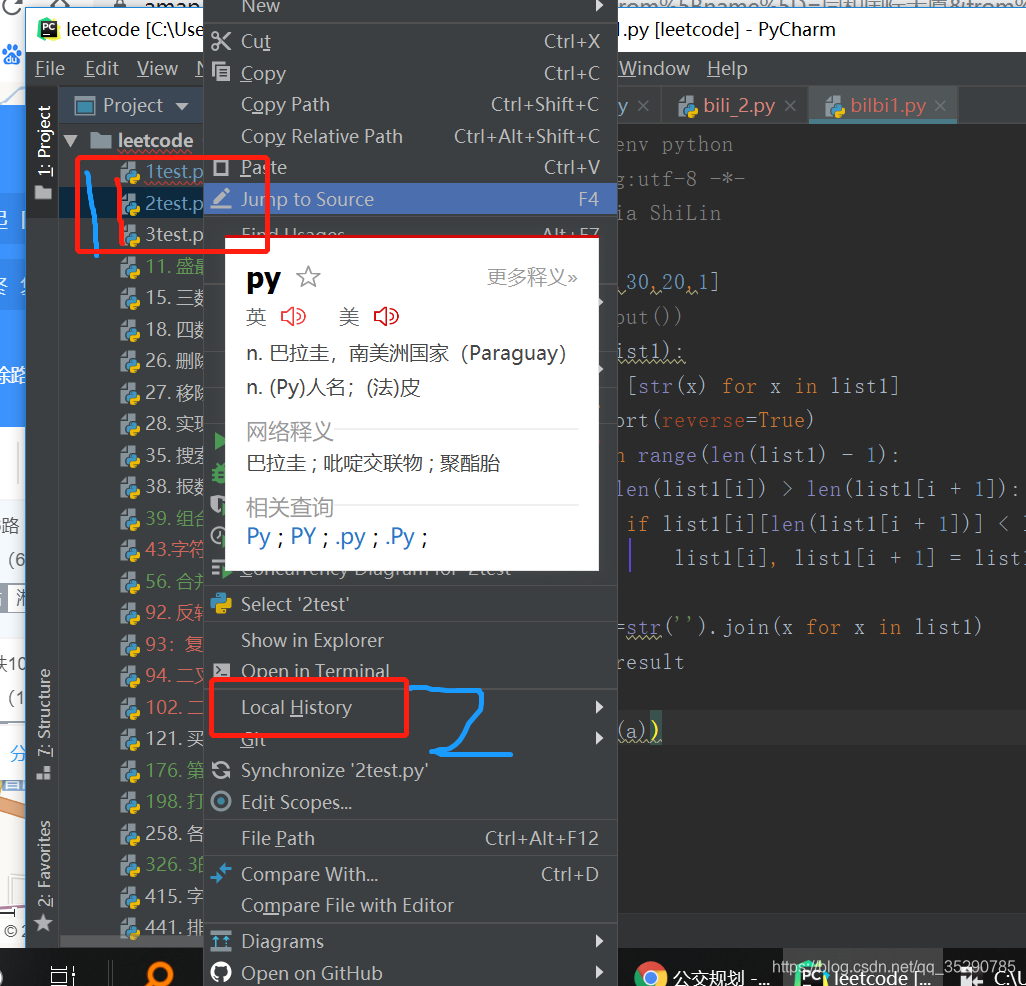Click the Jump to Source pencil icon
This screenshot has height=986, width=1026.
[x=221, y=198]
